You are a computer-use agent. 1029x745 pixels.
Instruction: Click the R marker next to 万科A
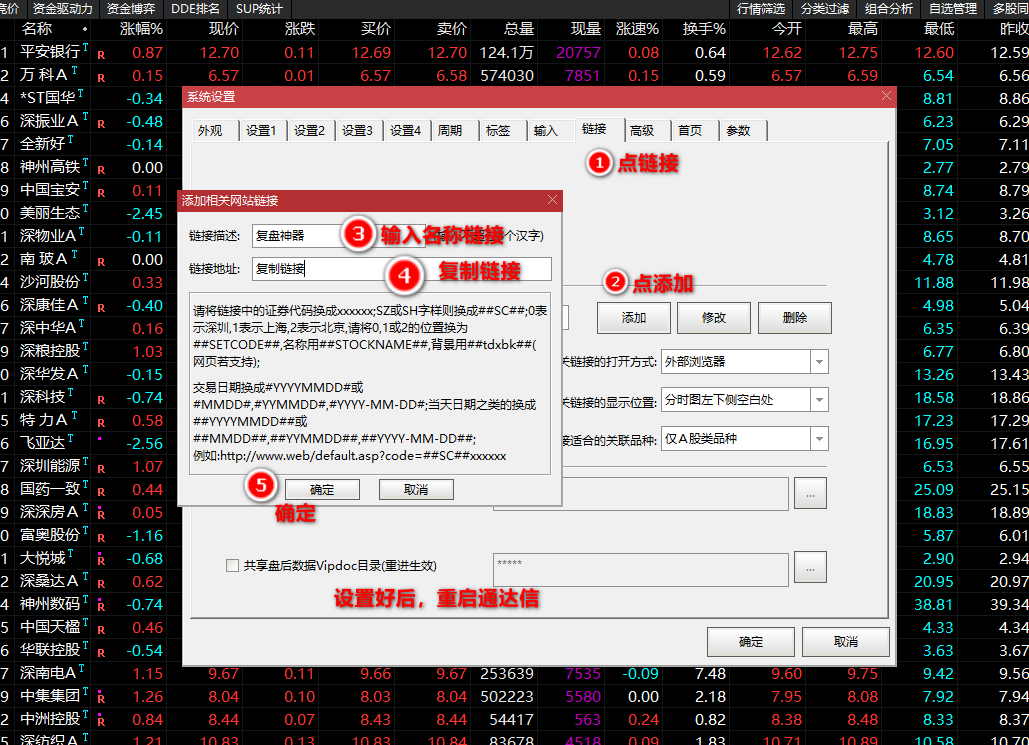click(x=101, y=76)
